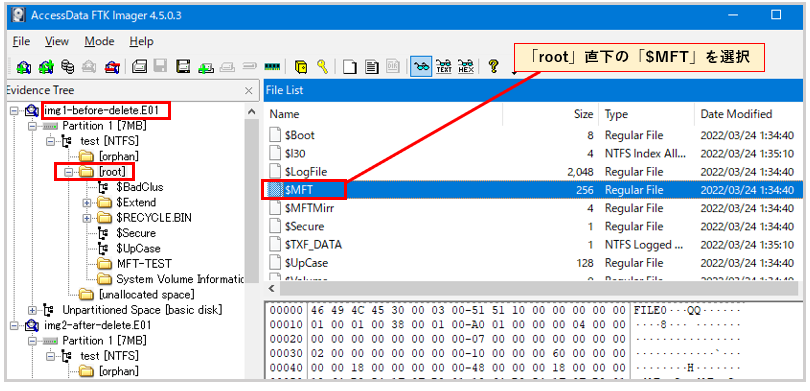This screenshot has width=810, height=391.
Task: Select the $MFT file in the list
Action: pyautogui.click(x=534, y=190)
